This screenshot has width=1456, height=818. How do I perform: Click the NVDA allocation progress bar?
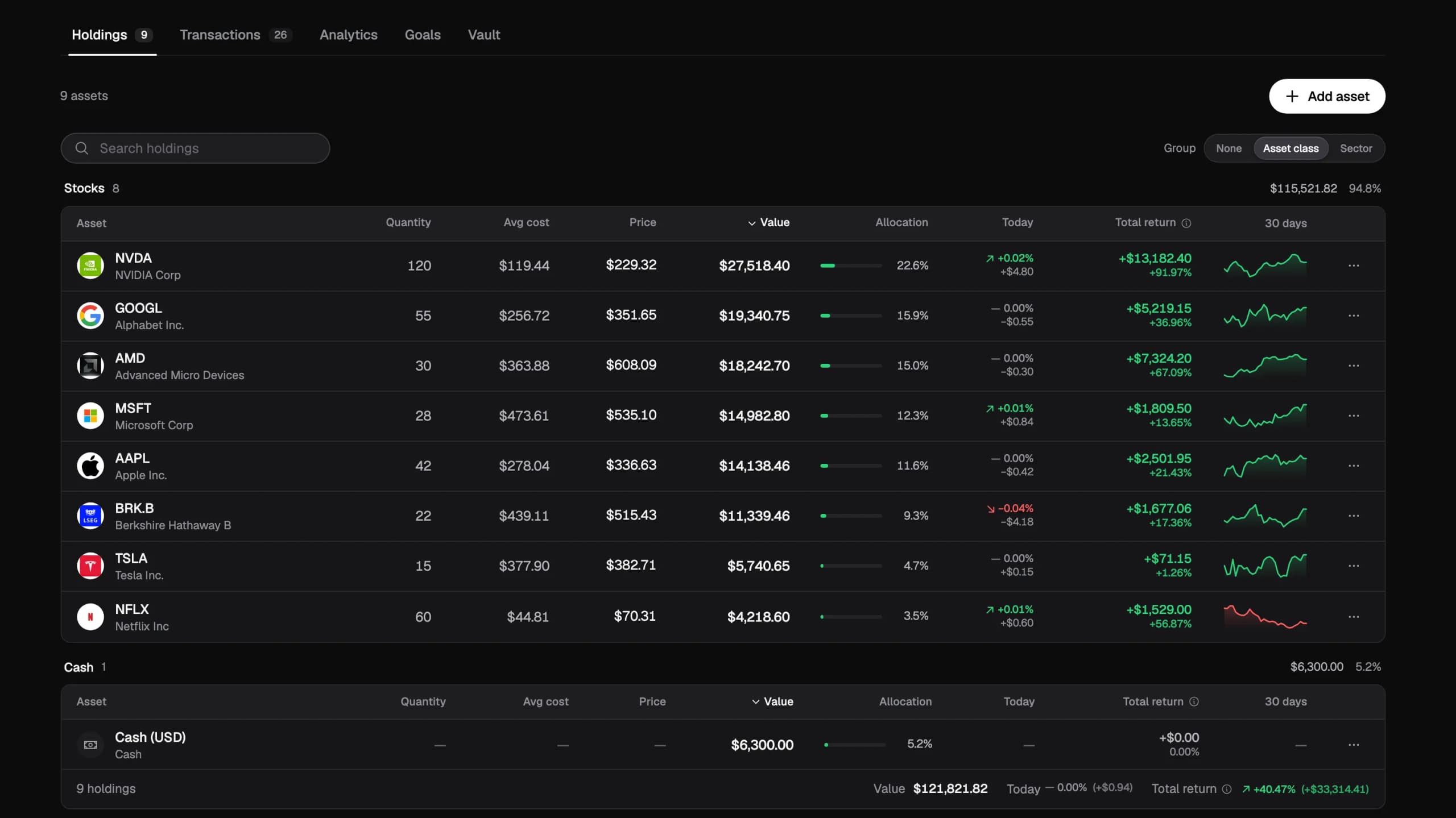(851, 265)
